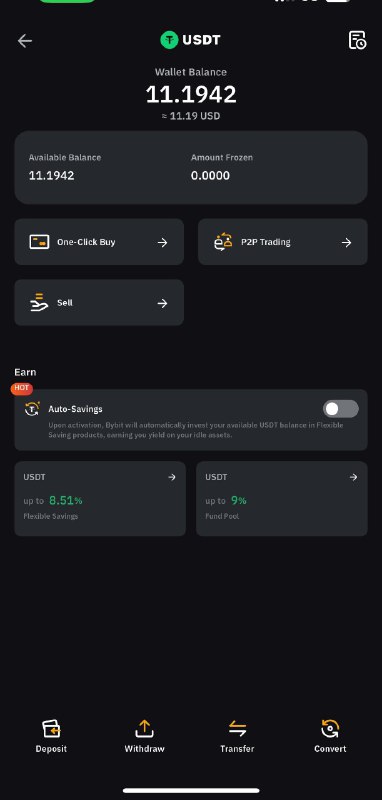This screenshot has width=382, height=800.
Task: Tap the Auto-Savings coin icon
Action: (33, 409)
